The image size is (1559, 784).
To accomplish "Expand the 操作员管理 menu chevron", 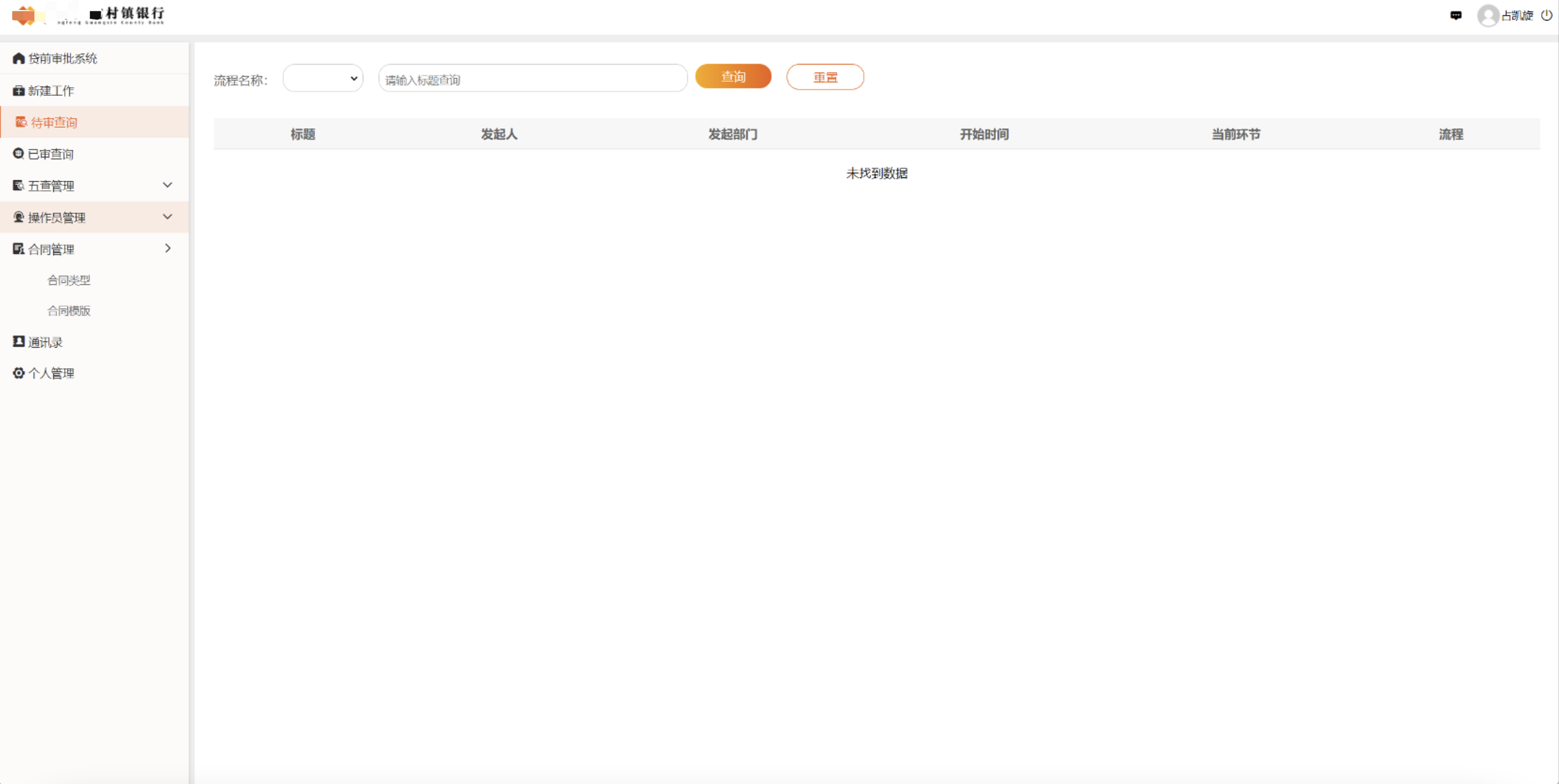I will pos(168,217).
